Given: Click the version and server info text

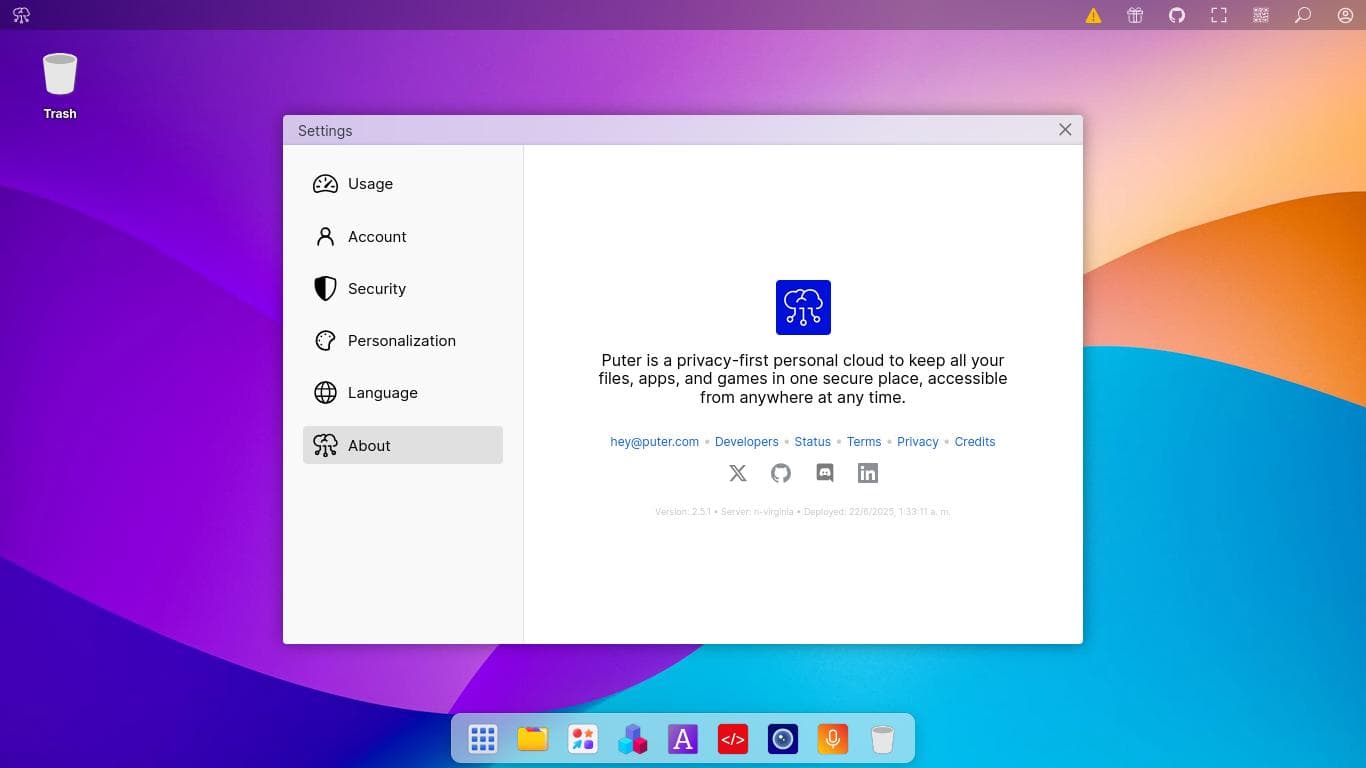Looking at the screenshot, I should point(803,511).
